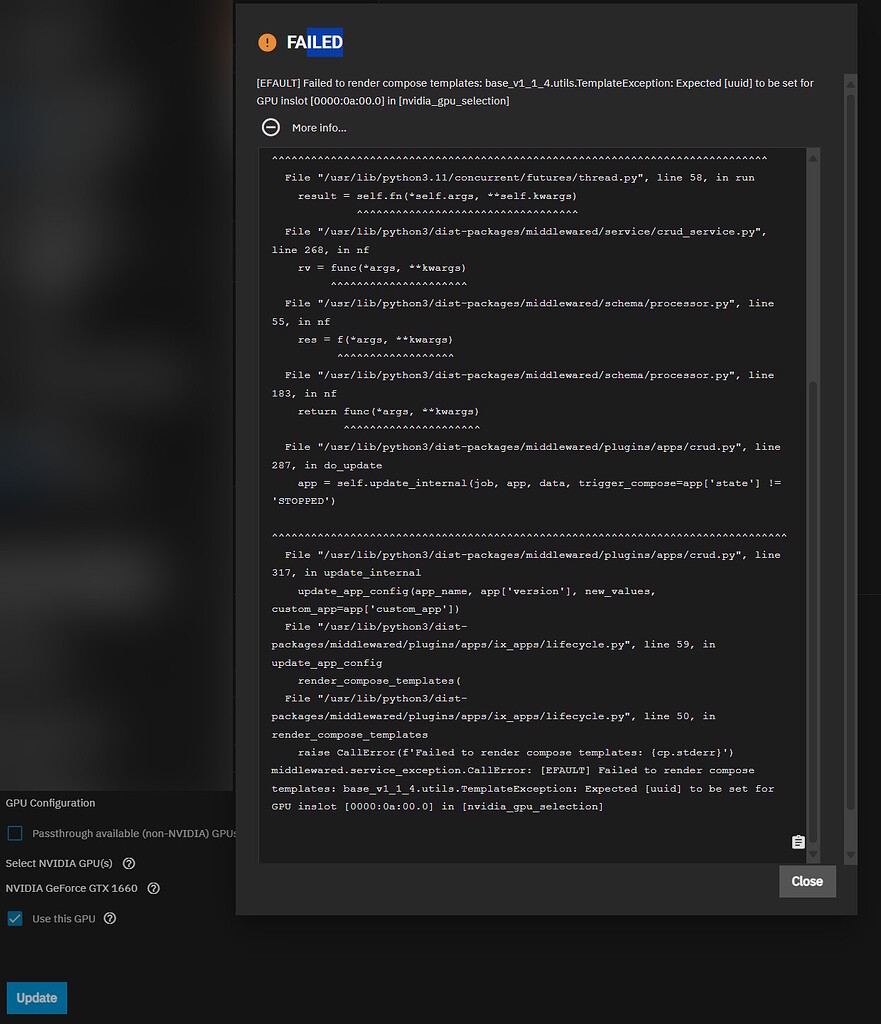This screenshot has height=1024, width=881.
Task: Copy the traceback using the clipboard icon
Action: [797, 842]
